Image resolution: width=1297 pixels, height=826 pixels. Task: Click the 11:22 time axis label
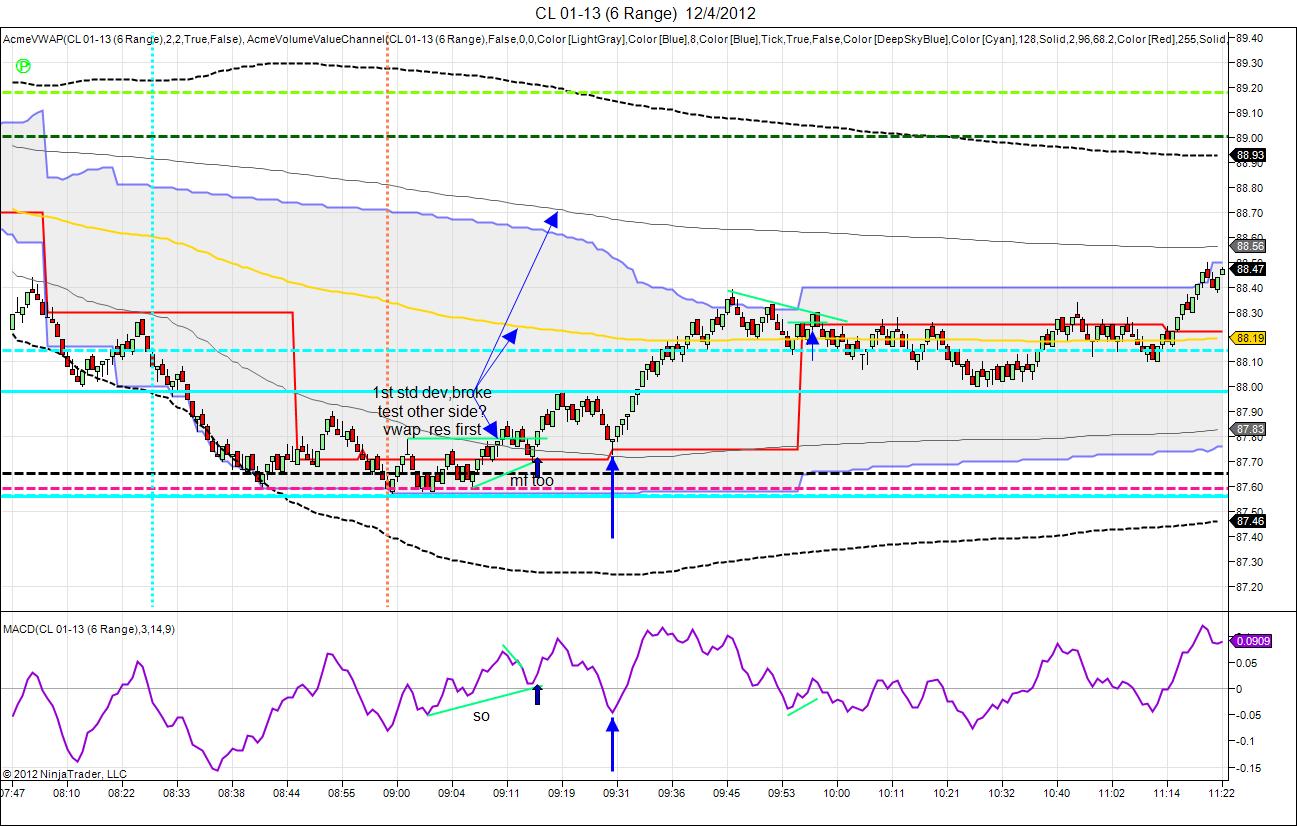point(1221,793)
